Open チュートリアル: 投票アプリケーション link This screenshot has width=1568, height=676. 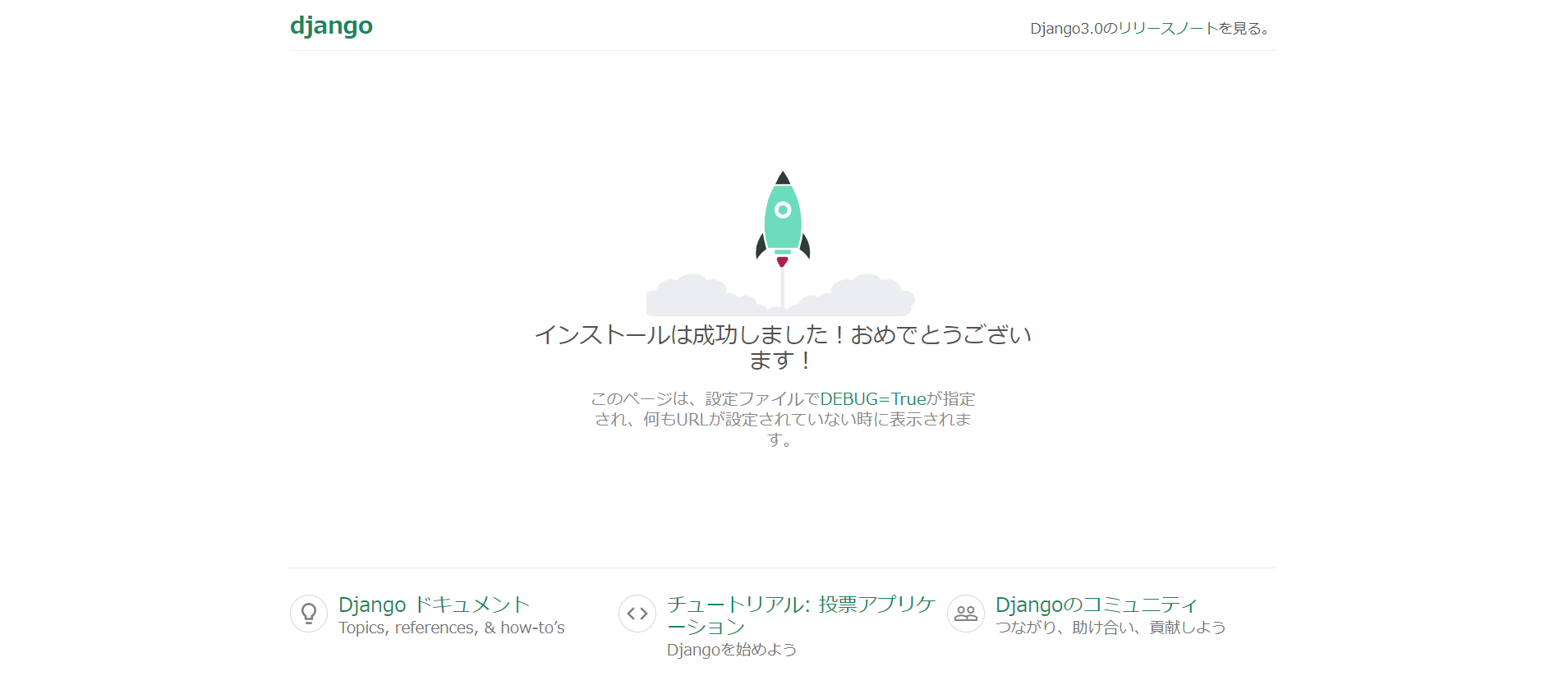click(x=801, y=615)
